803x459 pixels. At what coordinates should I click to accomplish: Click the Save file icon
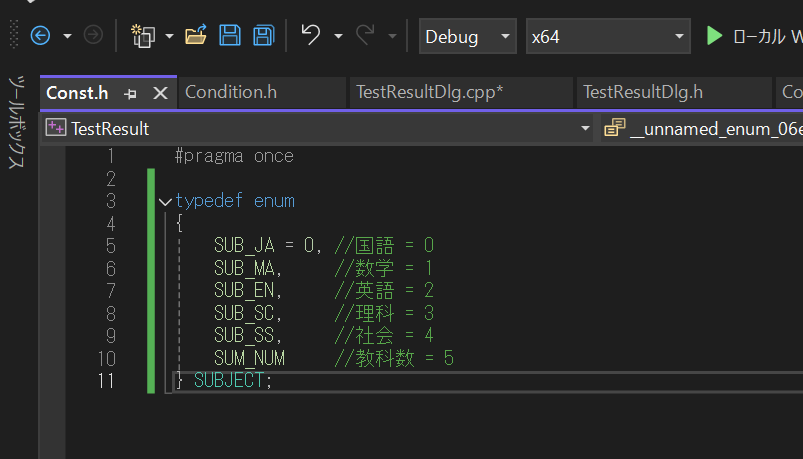coord(230,36)
